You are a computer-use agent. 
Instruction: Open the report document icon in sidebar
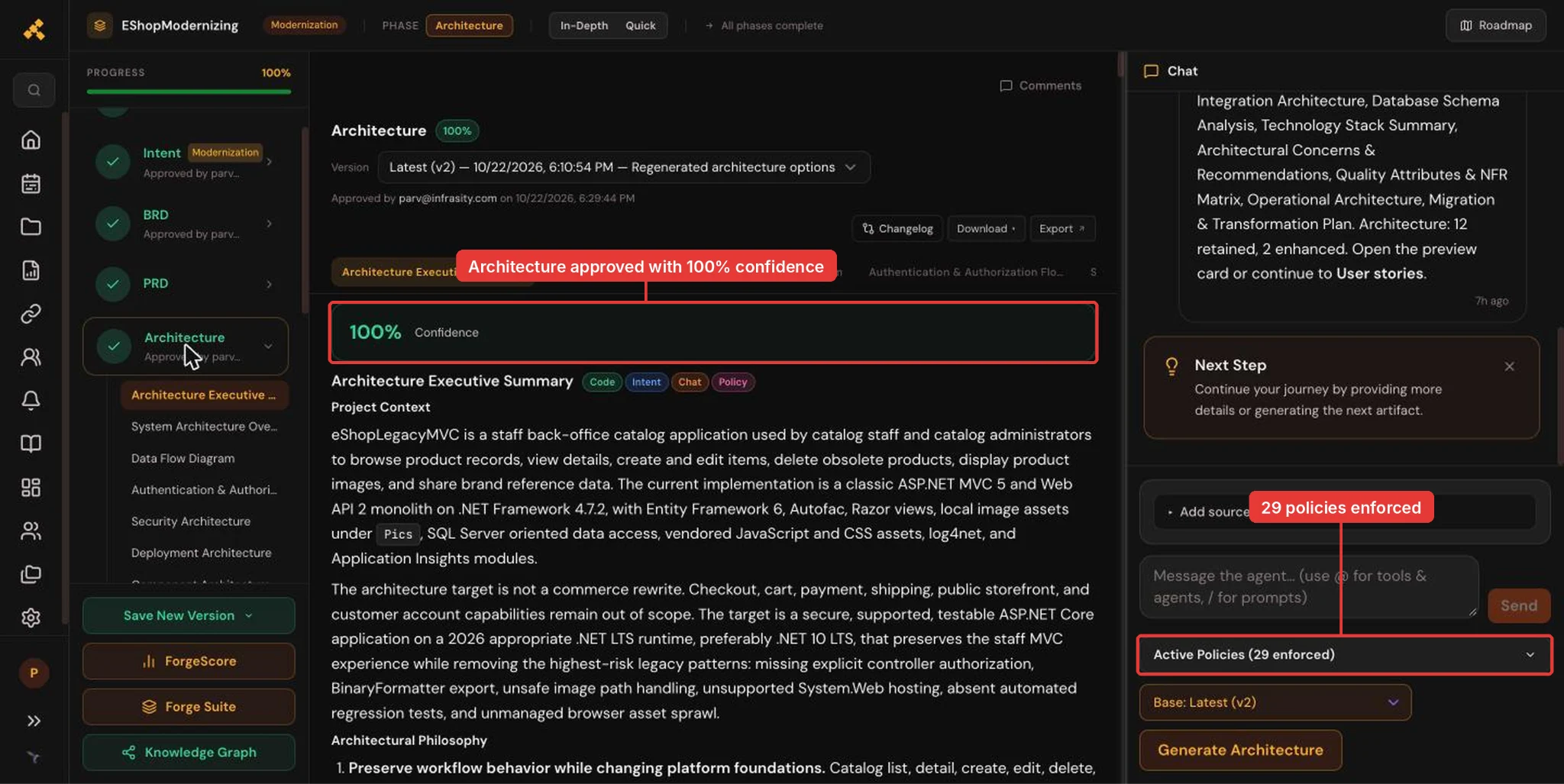click(x=31, y=270)
